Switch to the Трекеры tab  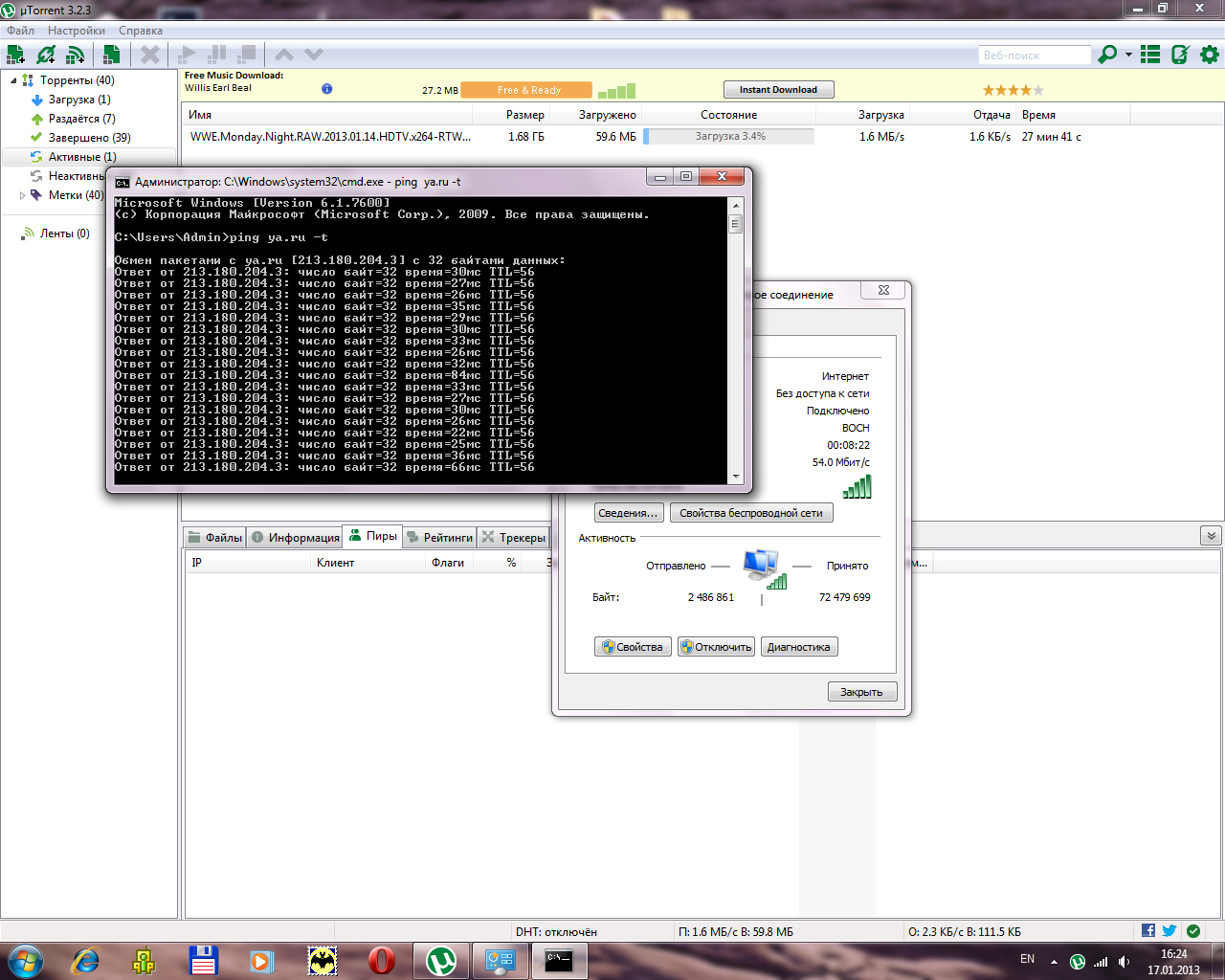coord(514,537)
